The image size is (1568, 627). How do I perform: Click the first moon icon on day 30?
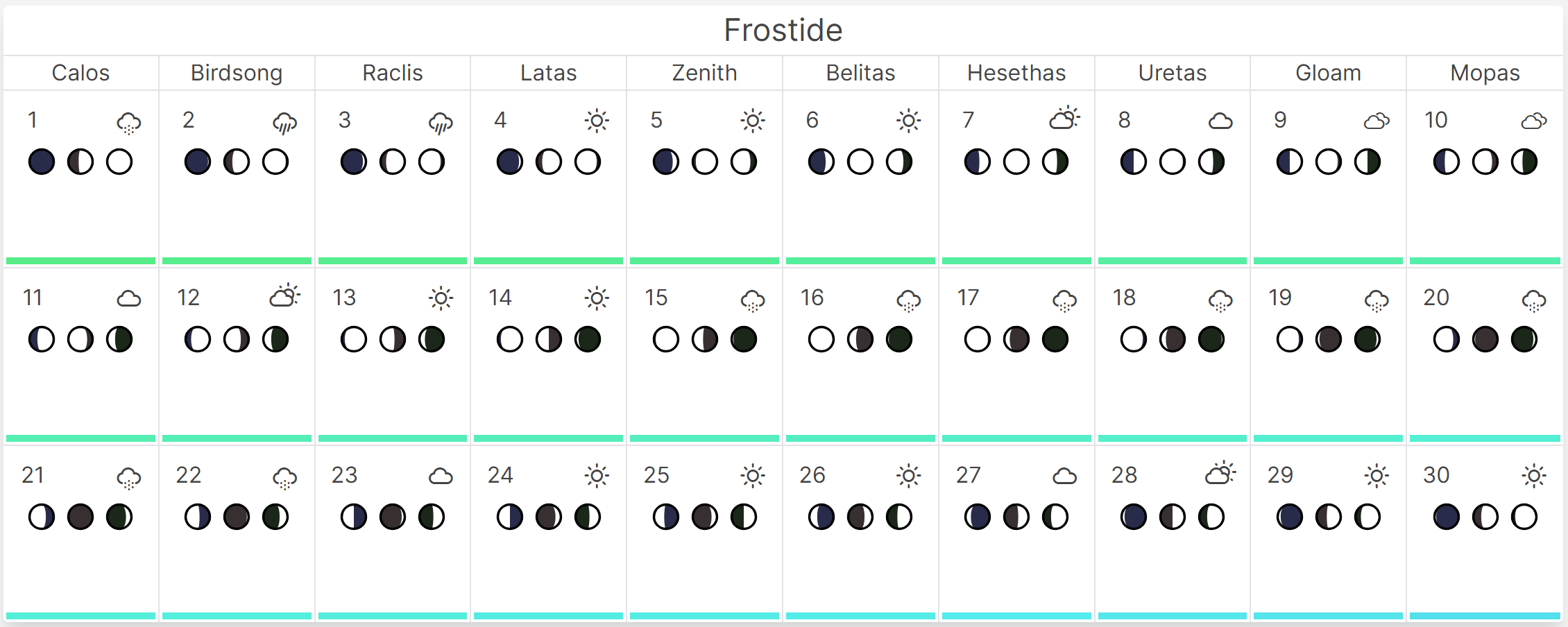pyautogui.click(x=1447, y=517)
